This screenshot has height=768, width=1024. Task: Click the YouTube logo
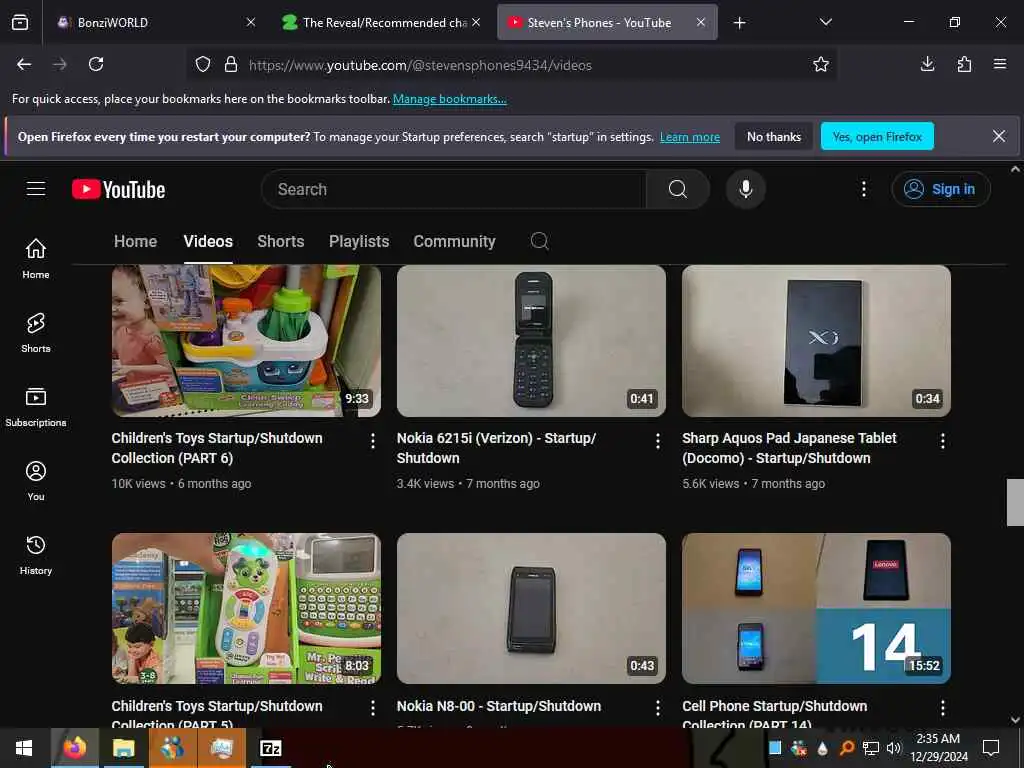tap(118, 189)
